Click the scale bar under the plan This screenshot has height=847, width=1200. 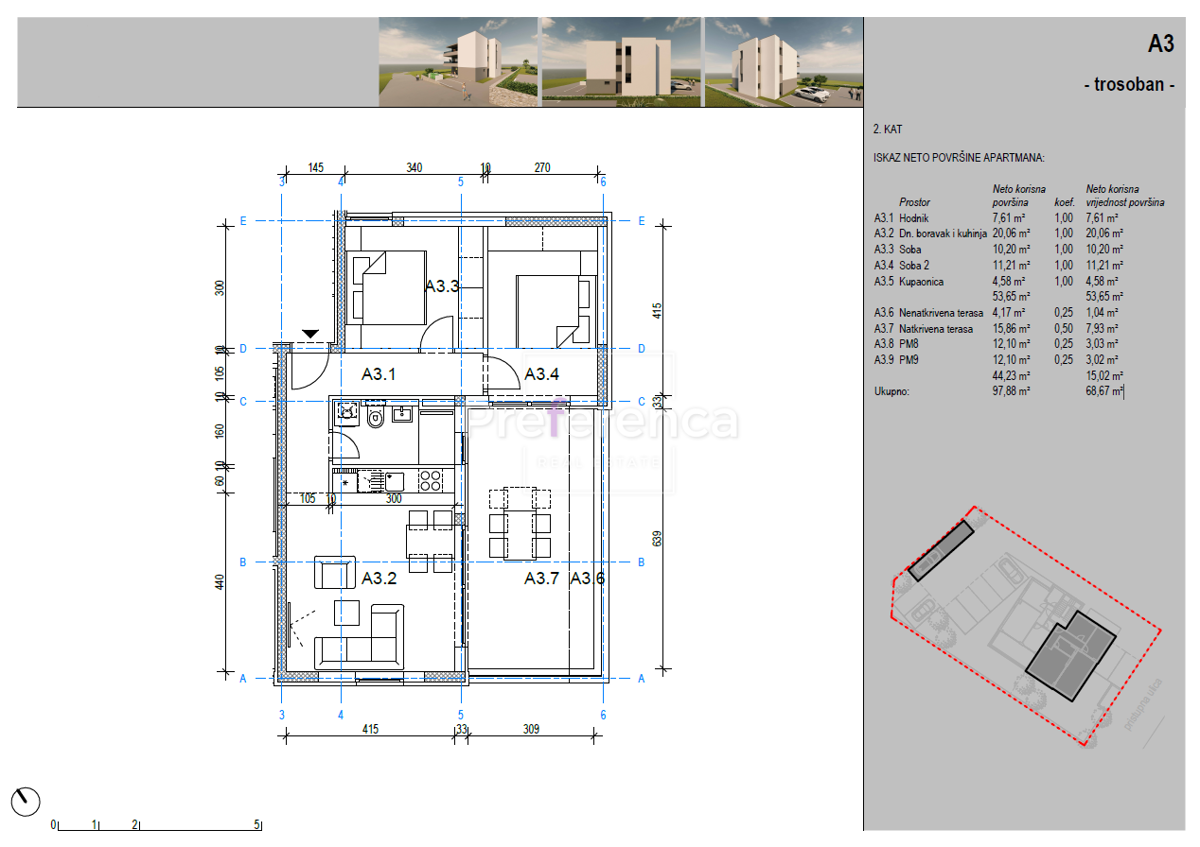pyautogui.click(x=157, y=825)
